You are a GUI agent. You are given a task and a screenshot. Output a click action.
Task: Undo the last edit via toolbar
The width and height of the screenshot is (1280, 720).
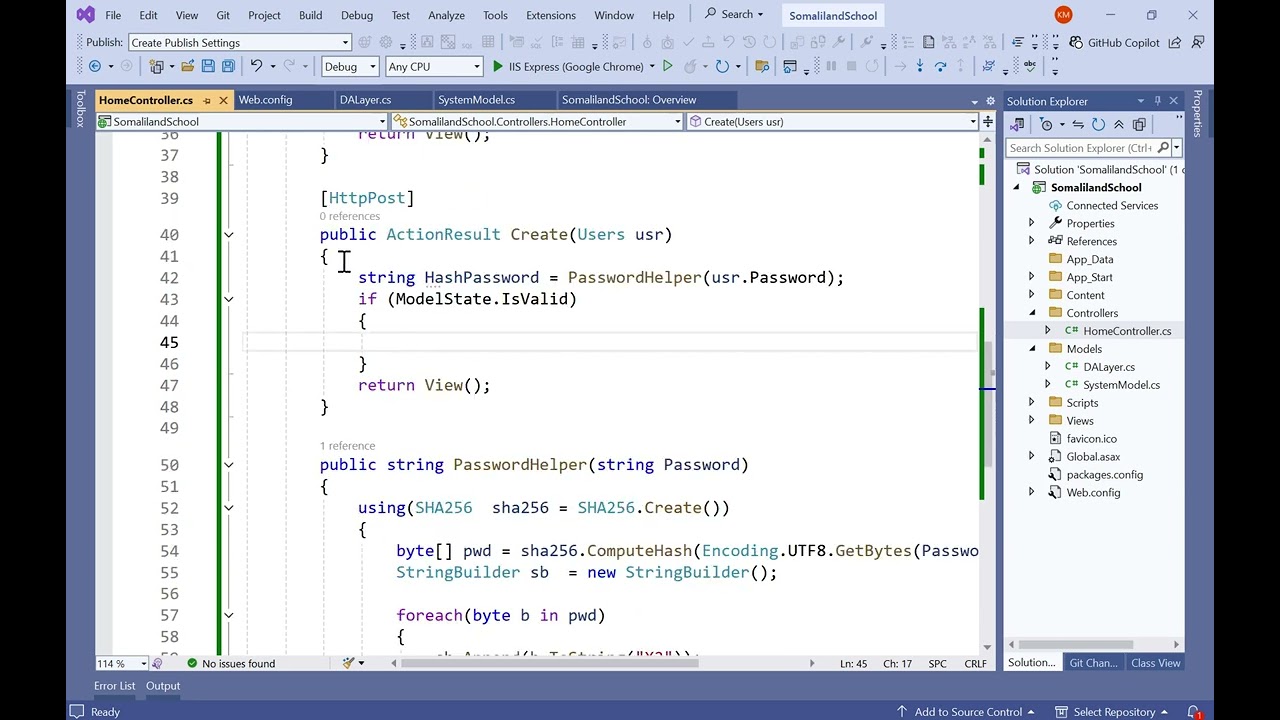256,66
